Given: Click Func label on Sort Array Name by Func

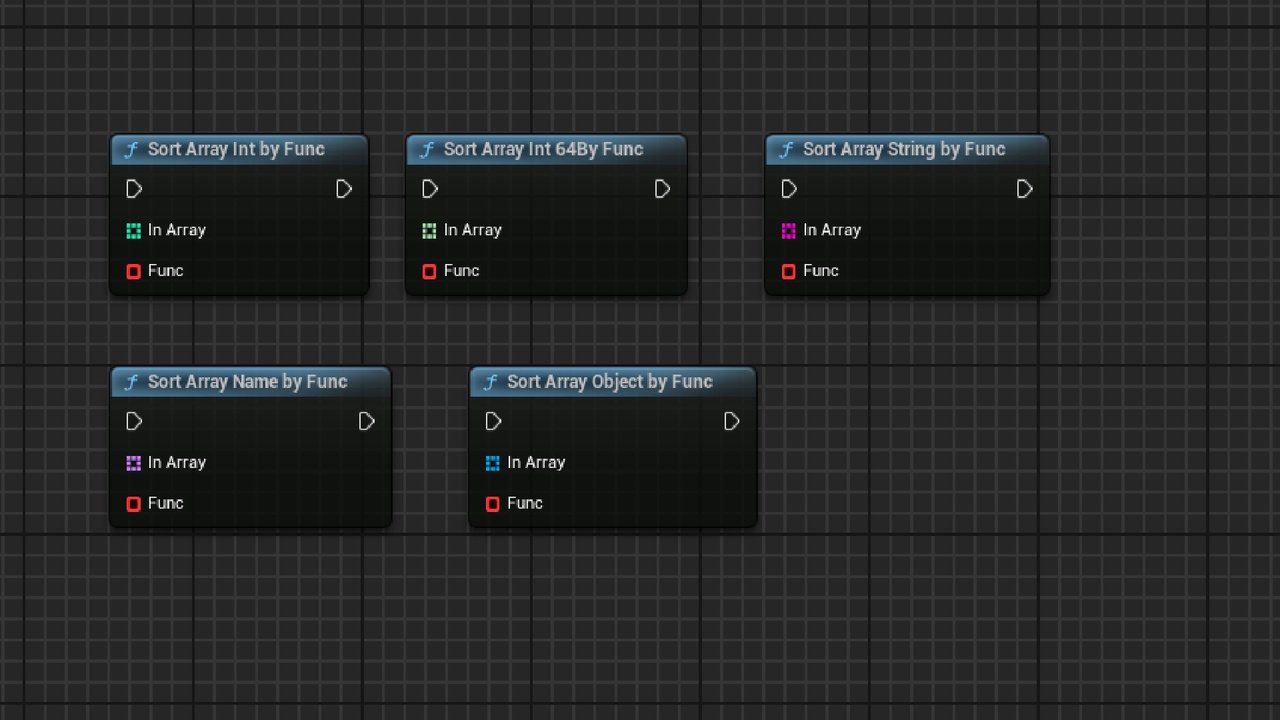Looking at the screenshot, I should point(166,503).
